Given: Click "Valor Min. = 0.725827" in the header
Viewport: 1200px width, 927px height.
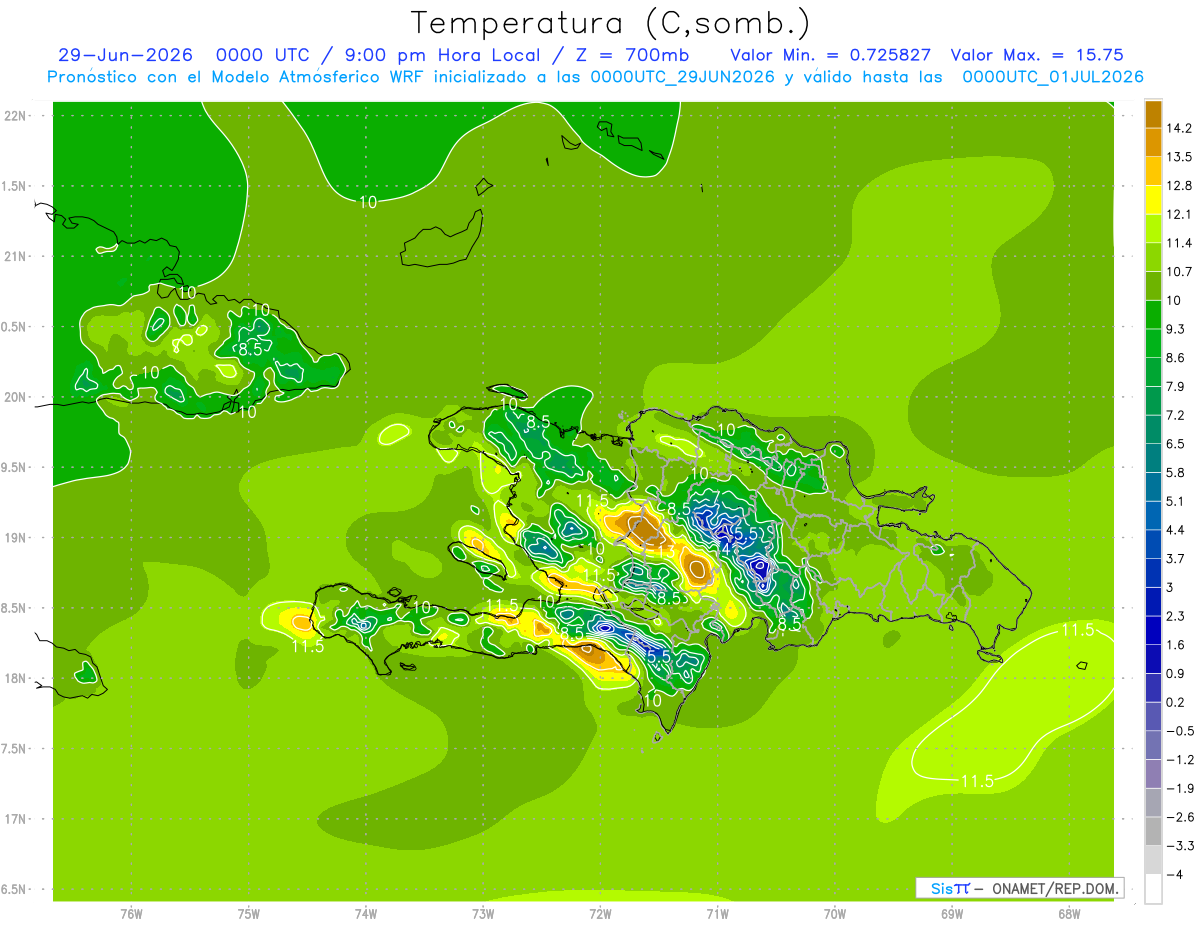Looking at the screenshot, I should [x=832, y=55].
